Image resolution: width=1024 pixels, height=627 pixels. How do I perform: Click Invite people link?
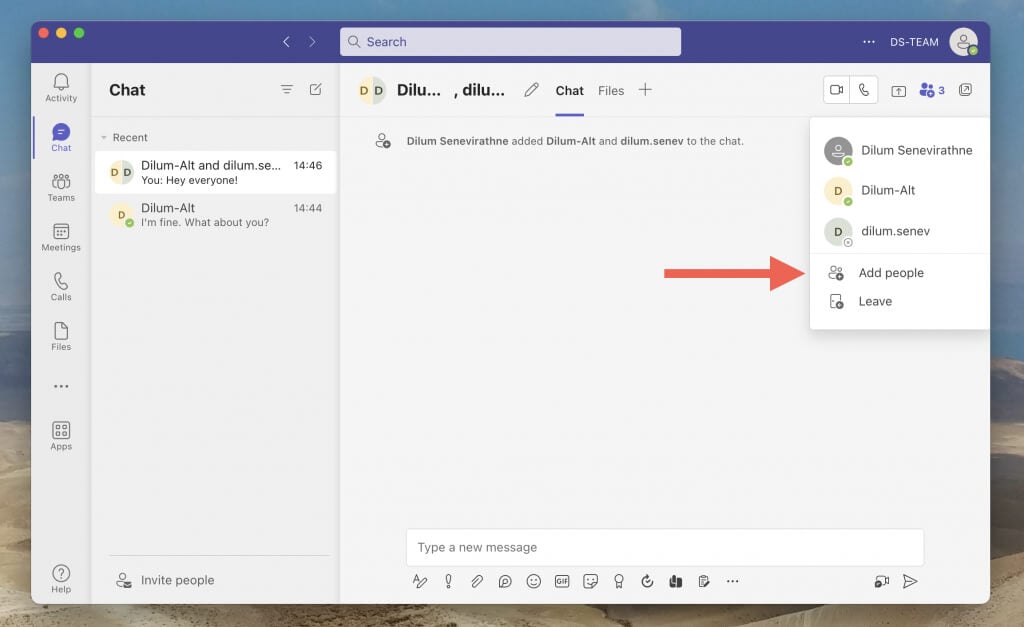tap(177, 580)
